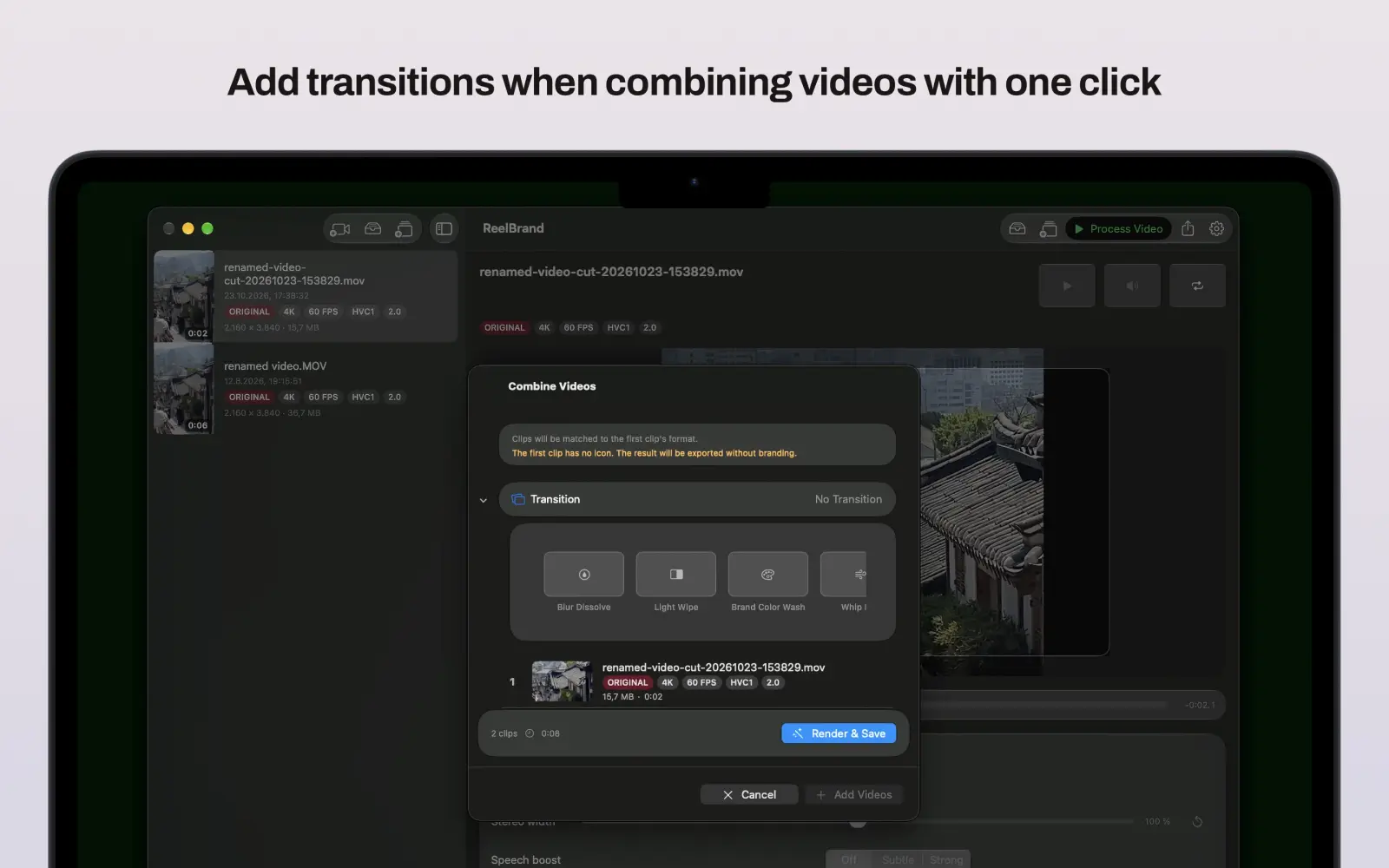The image size is (1389, 868).
Task: Open the inbox tray icon in sidebar toolbar
Action: 372,229
